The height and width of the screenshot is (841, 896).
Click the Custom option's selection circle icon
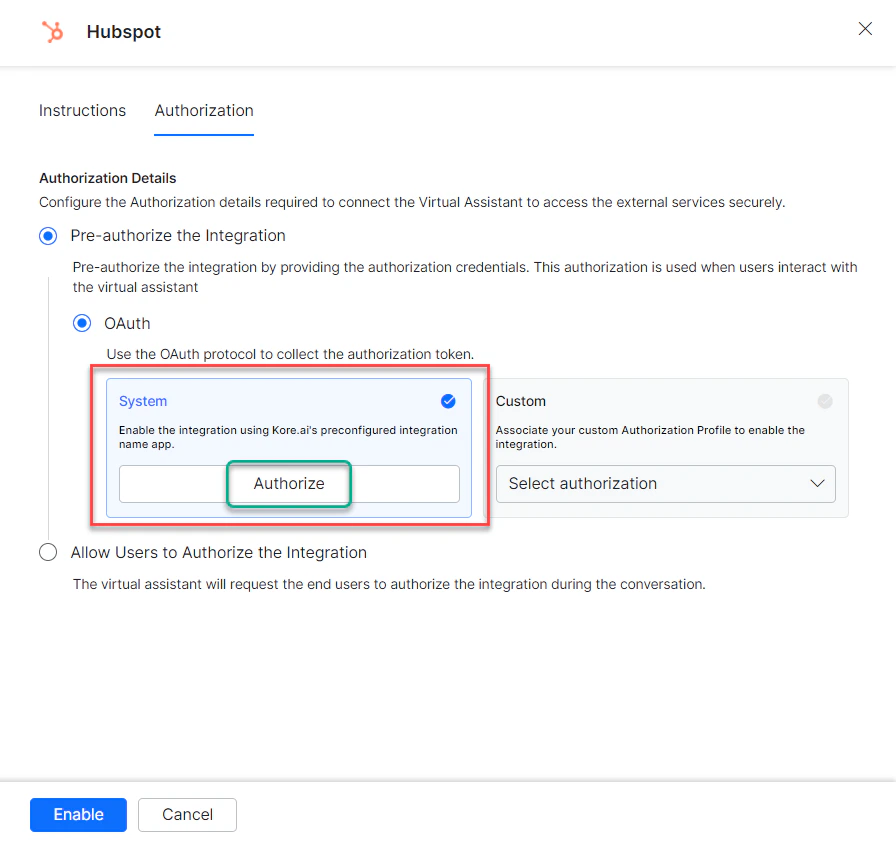(x=825, y=401)
